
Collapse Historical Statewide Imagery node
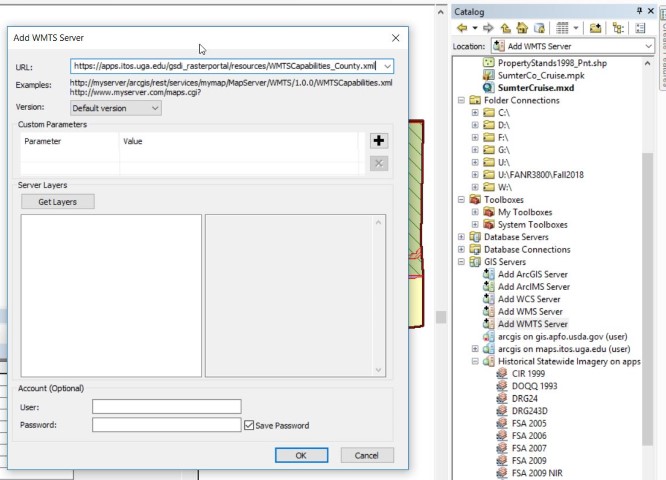pyautogui.click(x=475, y=361)
